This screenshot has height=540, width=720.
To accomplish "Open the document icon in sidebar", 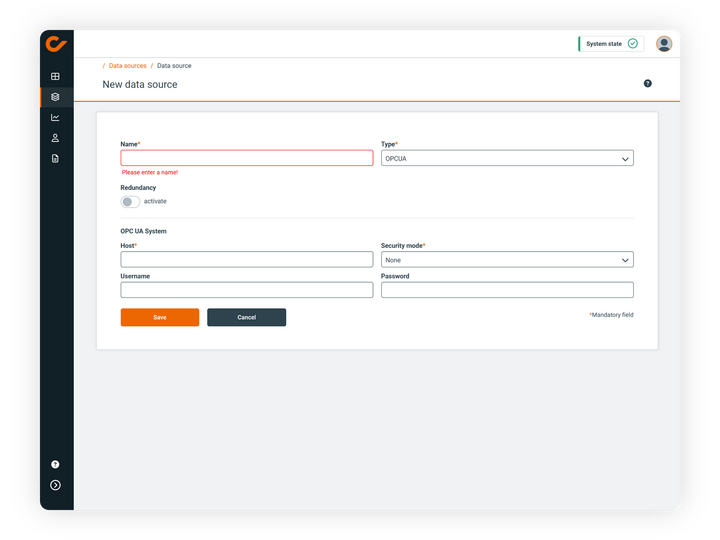I will point(55,158).
